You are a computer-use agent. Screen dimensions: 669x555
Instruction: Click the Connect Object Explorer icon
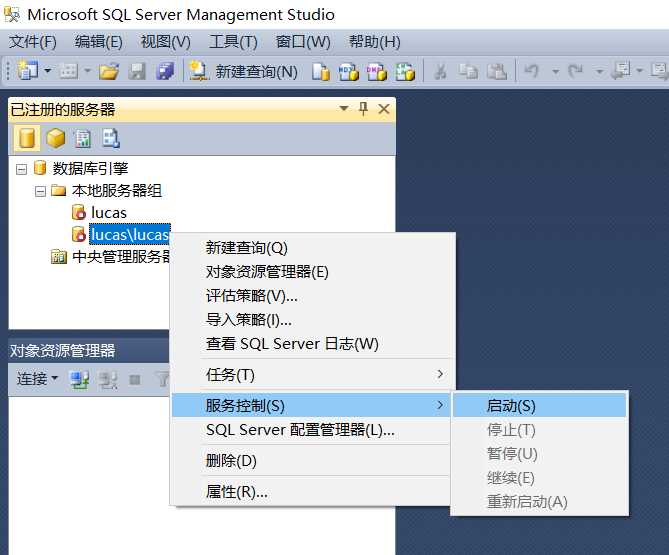coord(79,379)
